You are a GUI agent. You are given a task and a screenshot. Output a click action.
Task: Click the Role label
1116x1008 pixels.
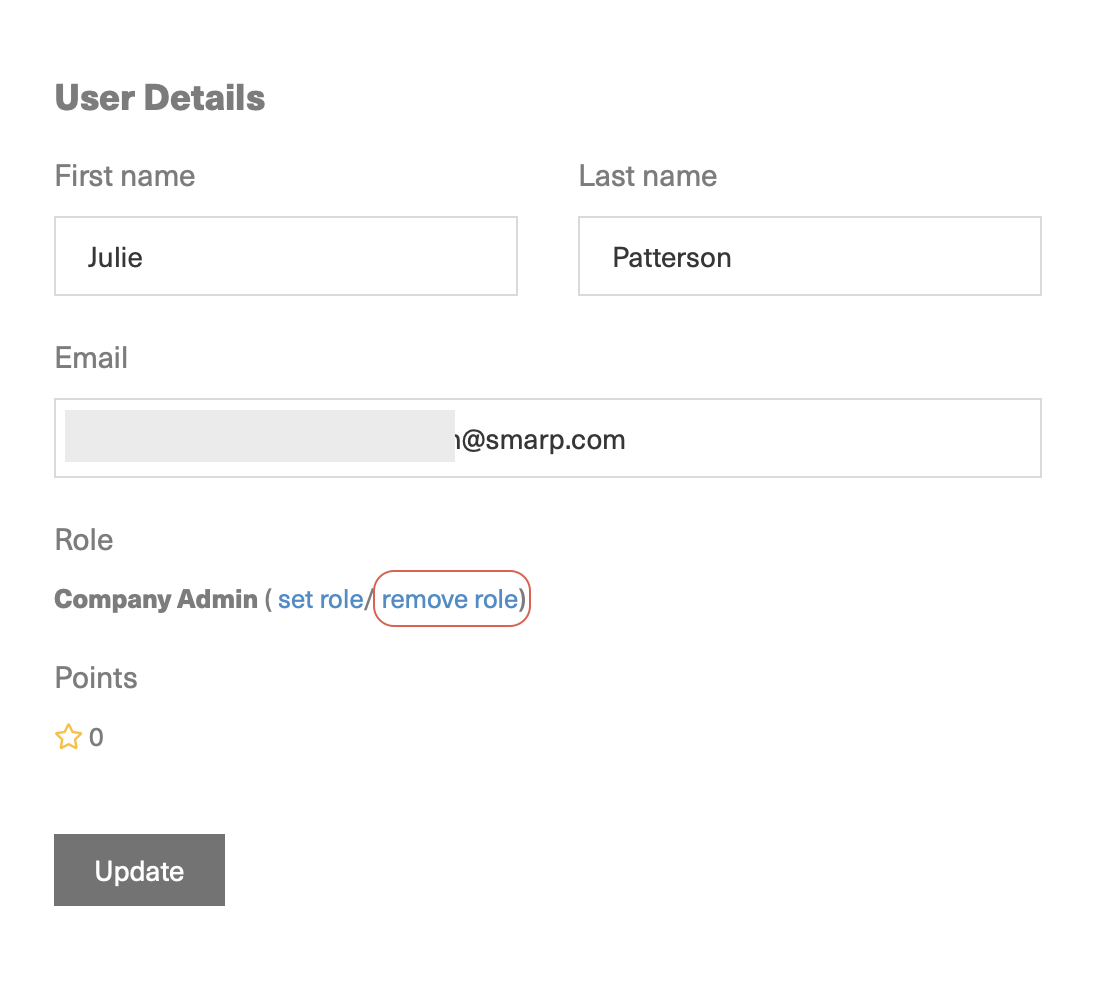click(x=84, y=540)
